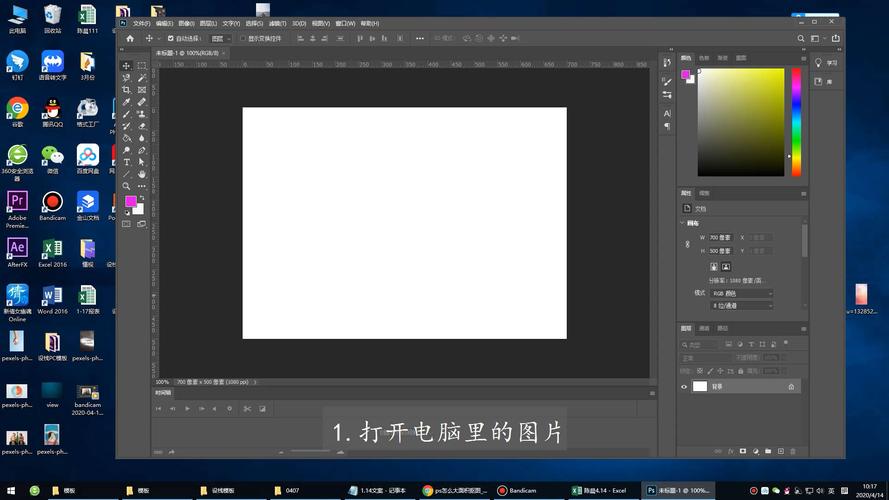889x500 pixels.
Task: Open the Libraries panel icon
Action: click(818, 82)
